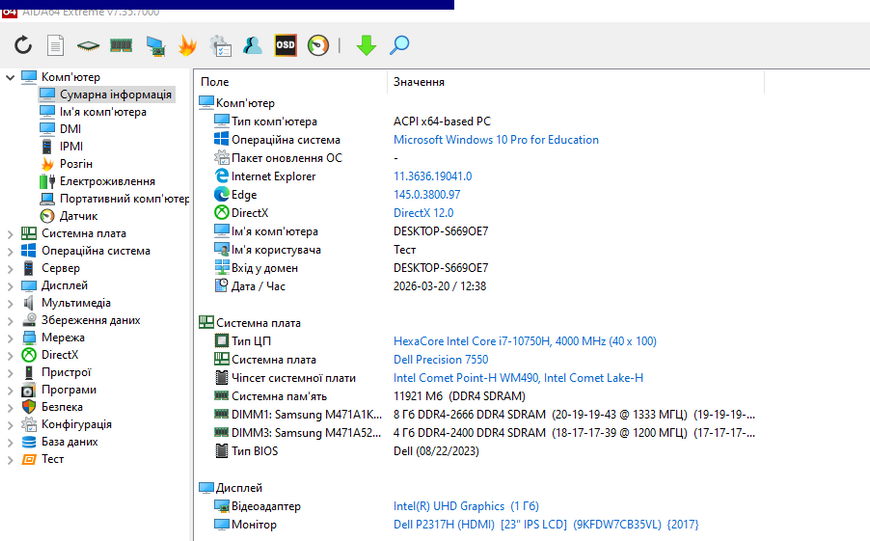
Task: Select the Пристрої tree item
Action: [66, 372]
